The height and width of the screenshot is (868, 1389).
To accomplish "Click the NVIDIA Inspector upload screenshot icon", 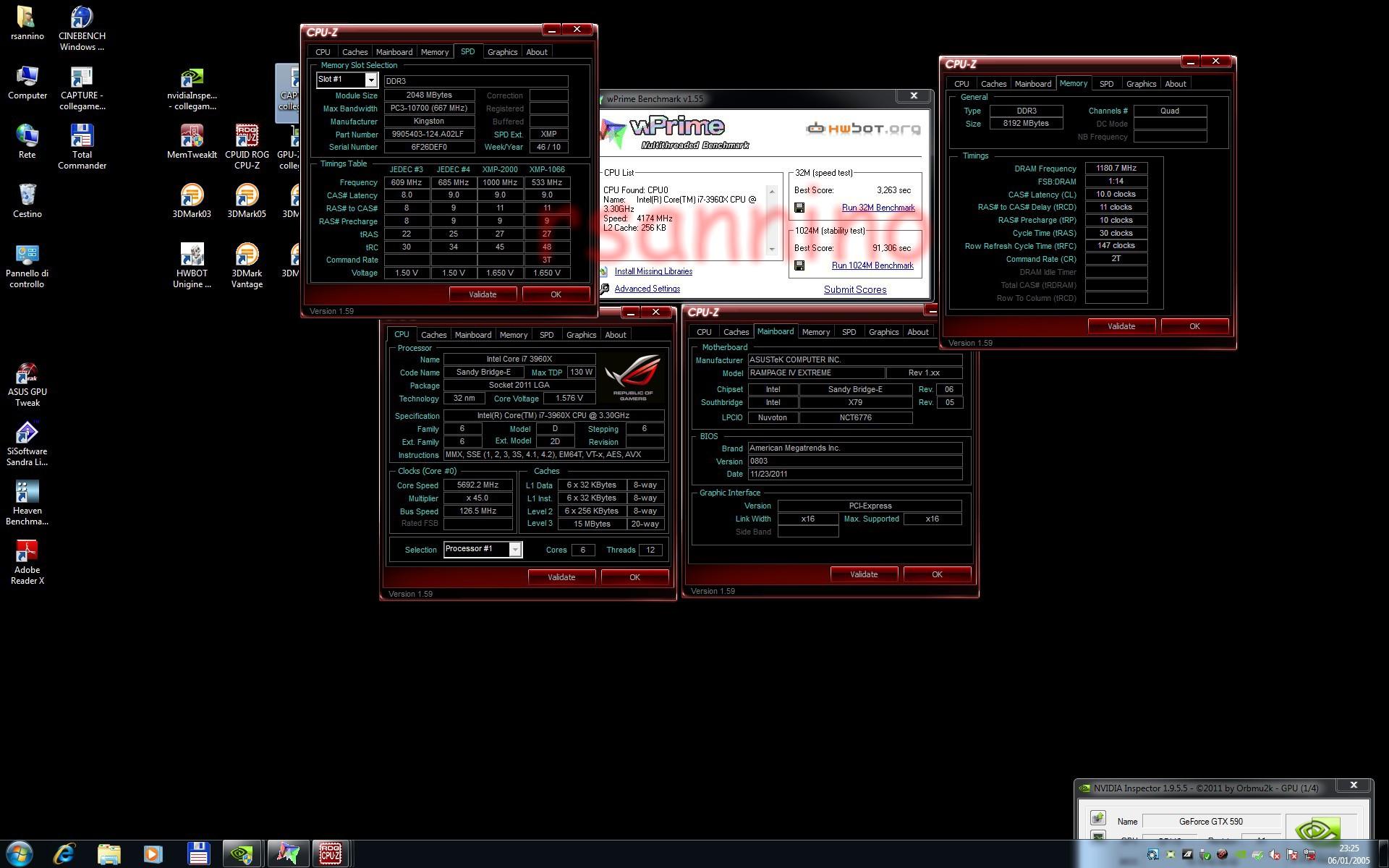I will (x=1097, y=818).
